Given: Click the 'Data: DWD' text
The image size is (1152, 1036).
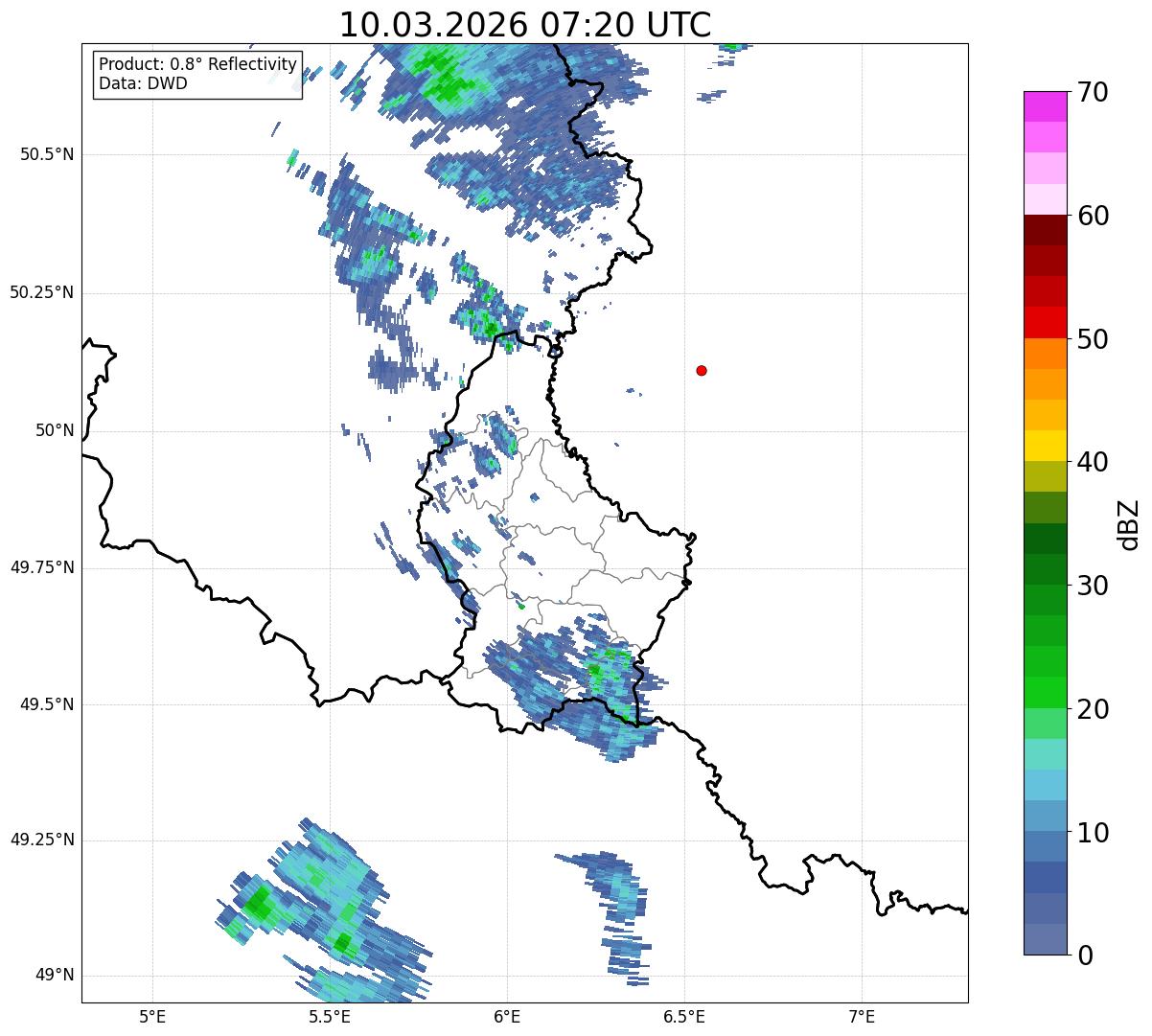Looking at the screenshot, I should coord(143,83).
